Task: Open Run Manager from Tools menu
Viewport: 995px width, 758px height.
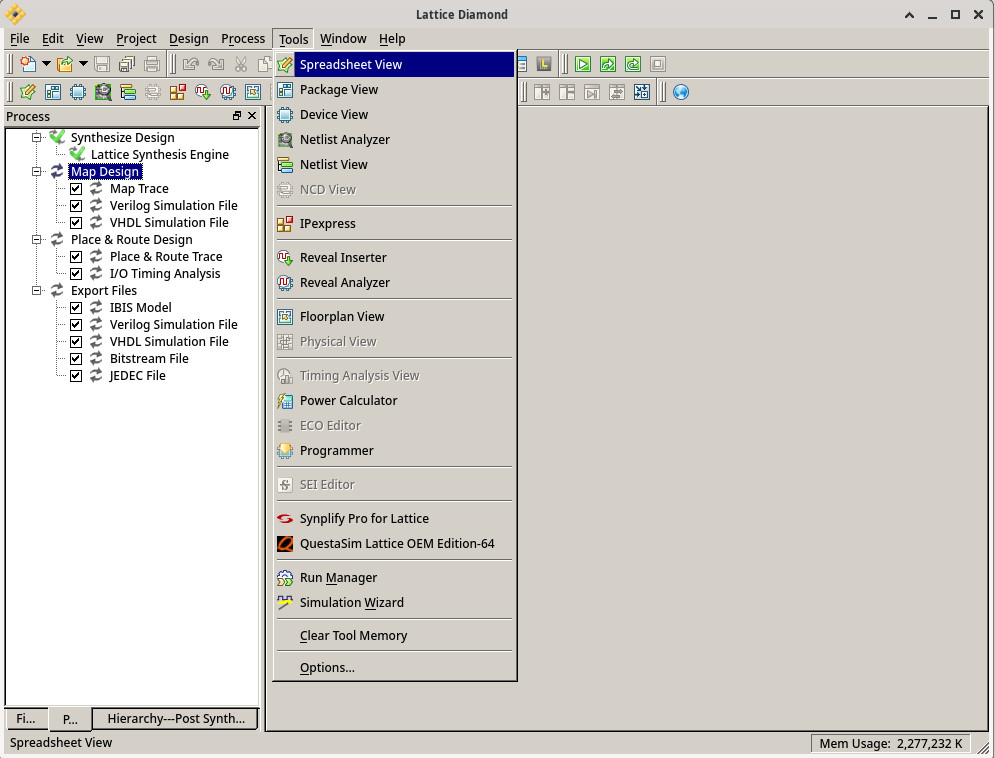Action: point(395,578)
